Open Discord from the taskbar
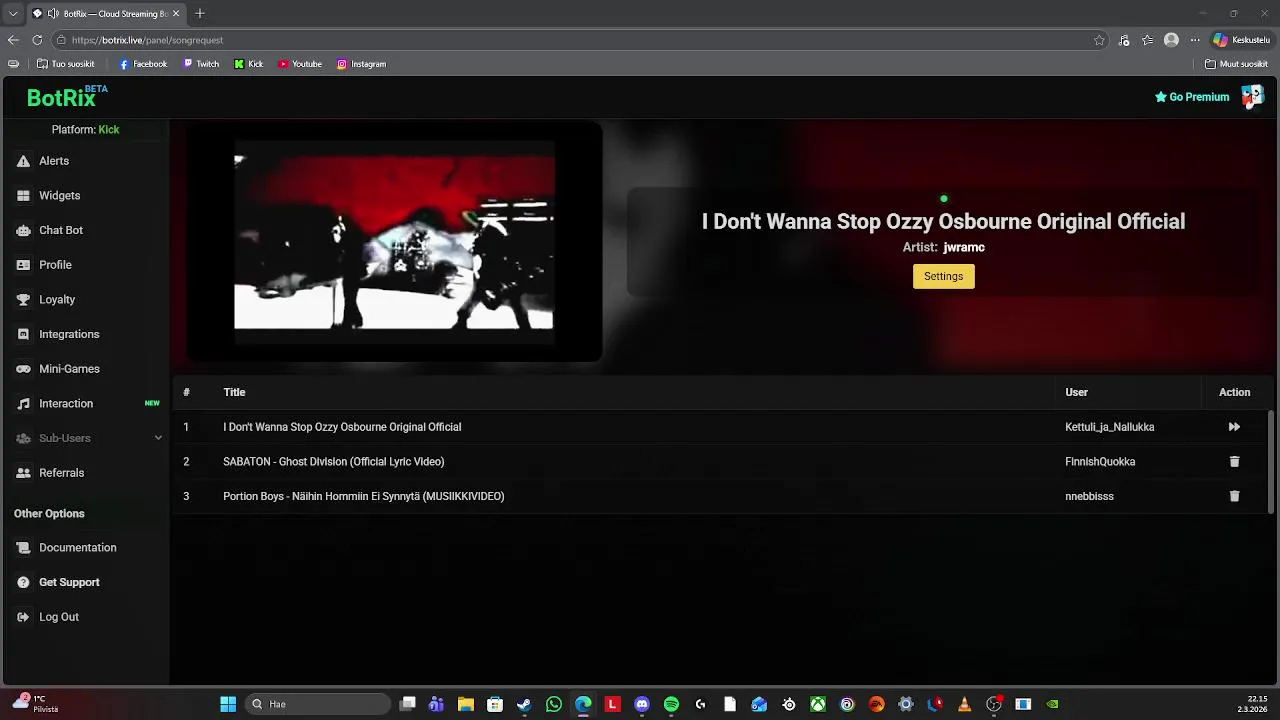Viewport: 1280px width, 720px height. click(x=642, y=704)
